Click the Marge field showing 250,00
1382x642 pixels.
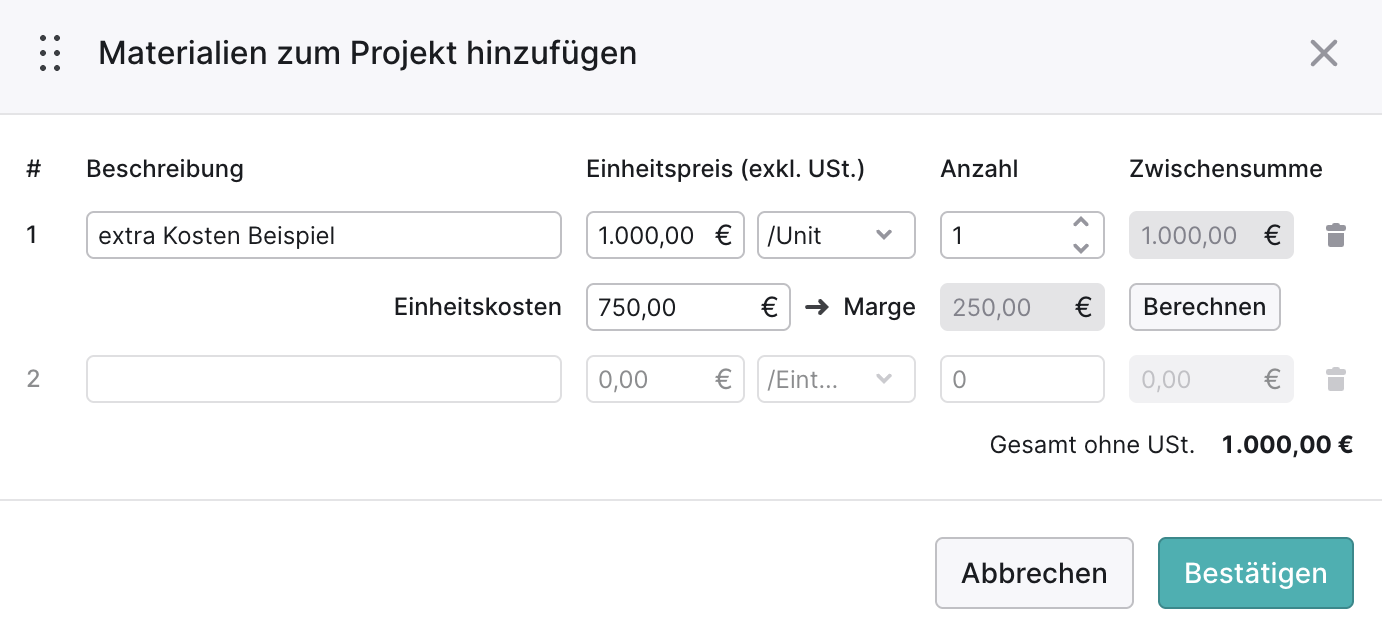tap(1022, 307)
